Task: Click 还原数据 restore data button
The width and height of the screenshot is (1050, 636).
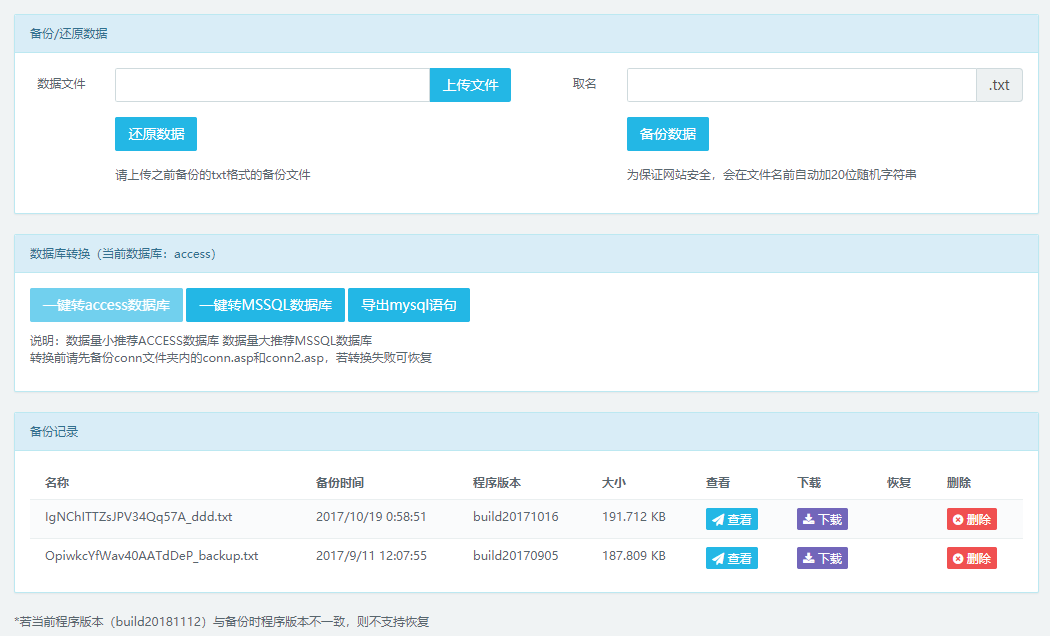Action: click(156, 134)
